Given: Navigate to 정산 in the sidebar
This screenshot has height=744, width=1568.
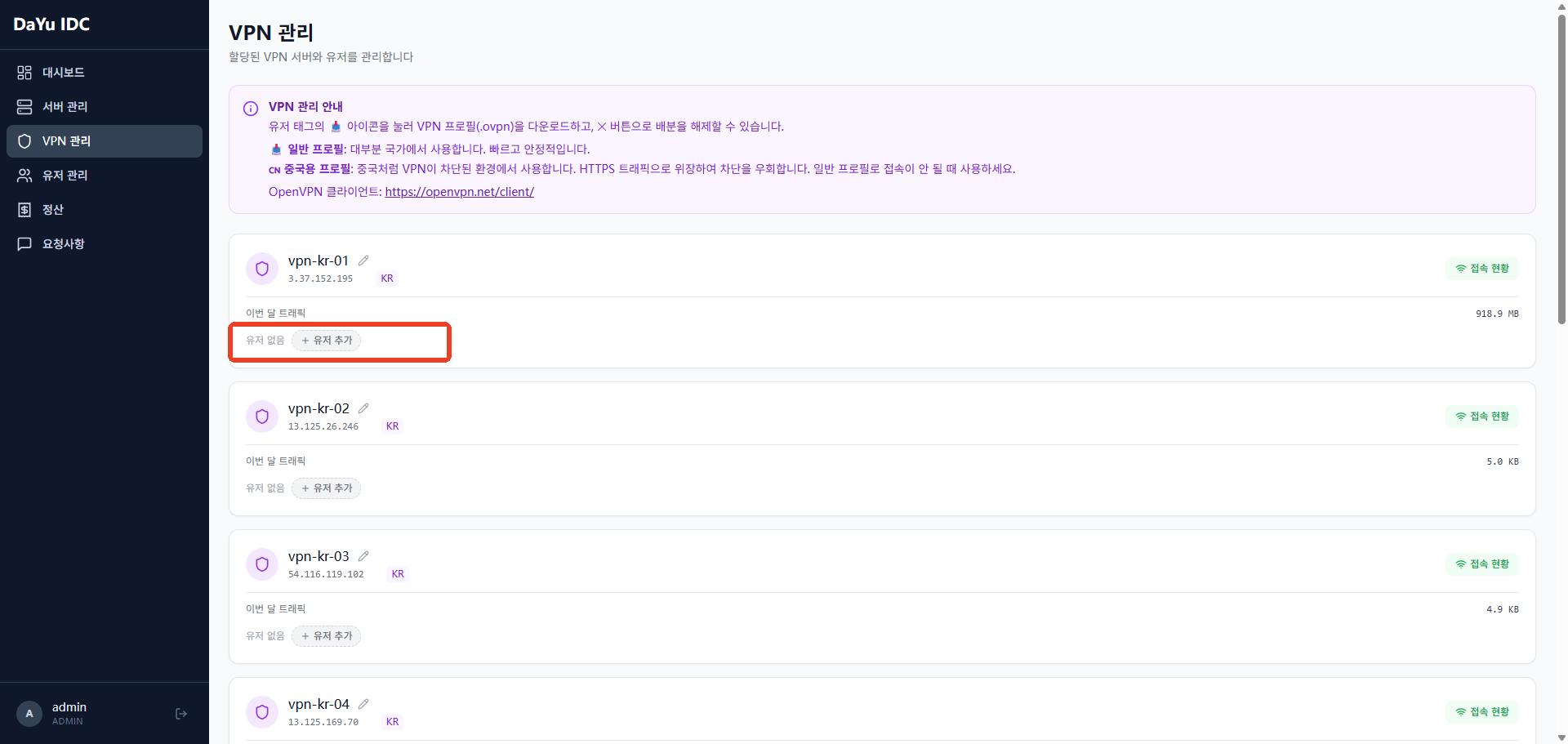Looking at the screenshot, I should pos(53,210).
